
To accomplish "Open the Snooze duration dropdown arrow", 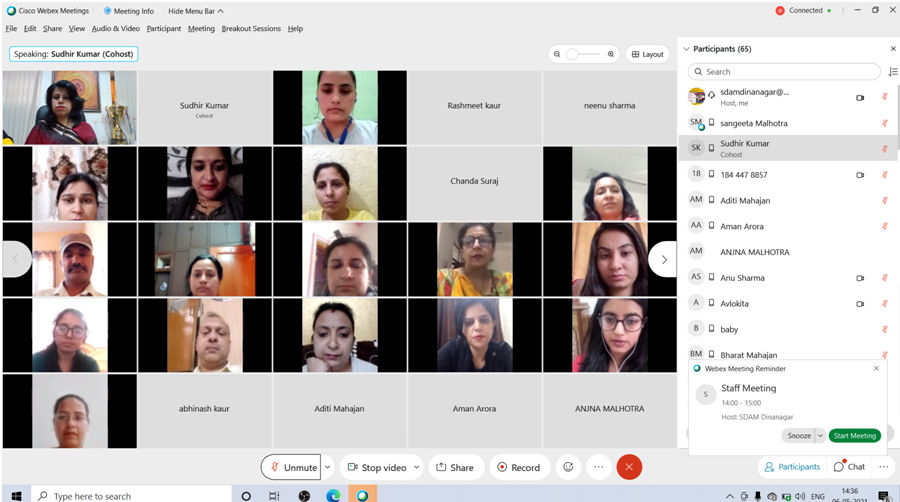I will [x=821, y=436].
